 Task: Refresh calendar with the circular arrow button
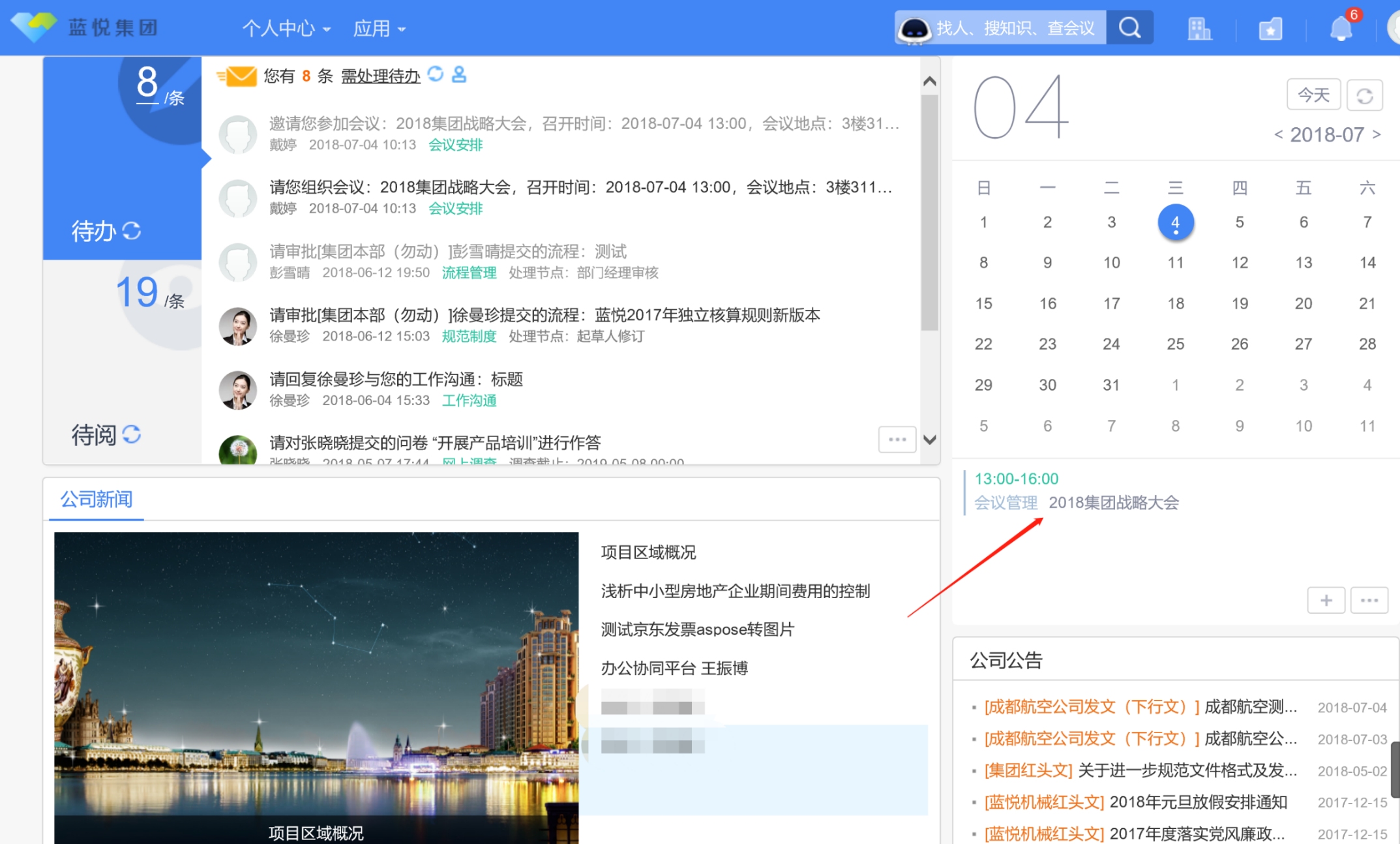click(1364, 96)
